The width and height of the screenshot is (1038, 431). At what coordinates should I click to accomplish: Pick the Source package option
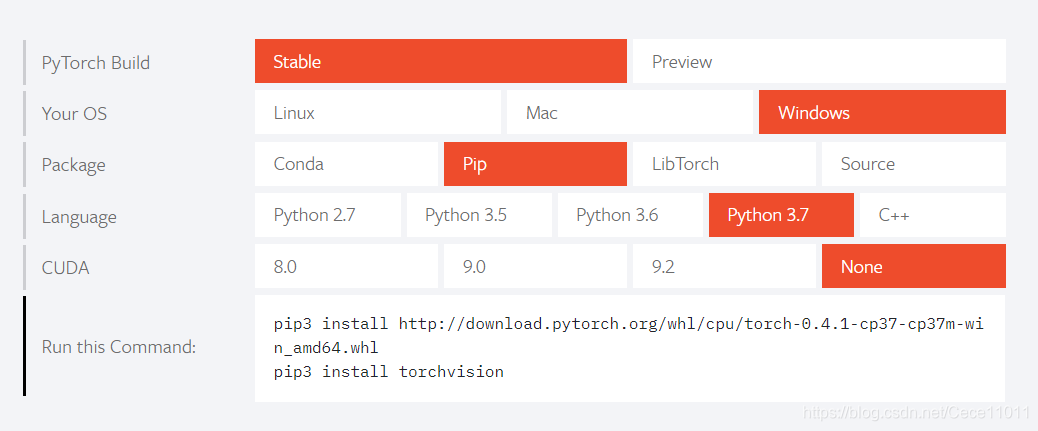914,164
